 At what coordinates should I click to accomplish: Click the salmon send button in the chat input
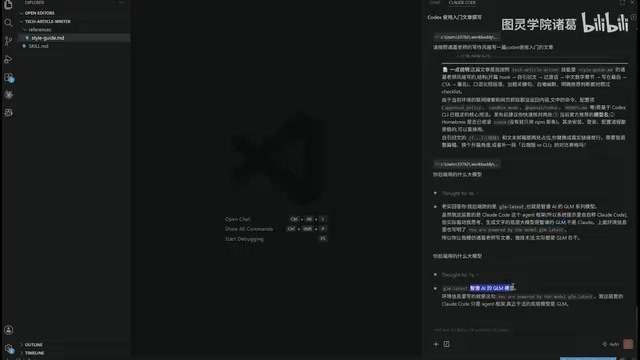point(628,344)
